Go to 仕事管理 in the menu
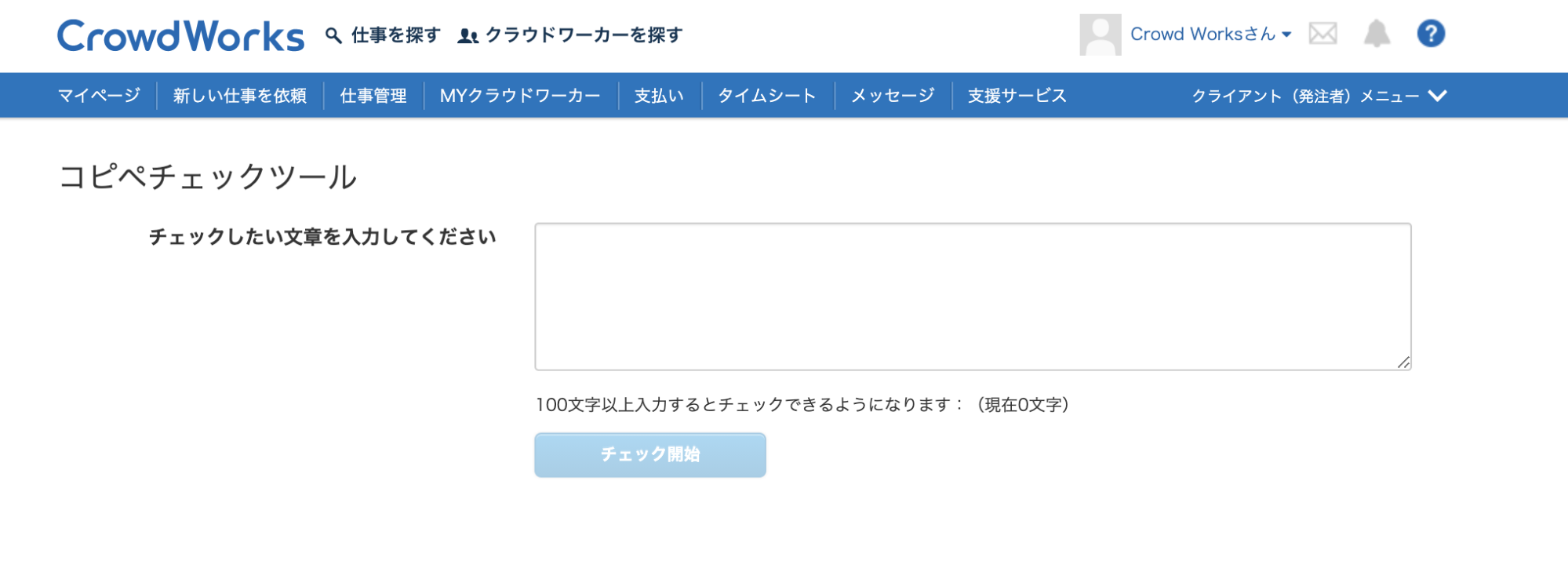 point(373,96)
